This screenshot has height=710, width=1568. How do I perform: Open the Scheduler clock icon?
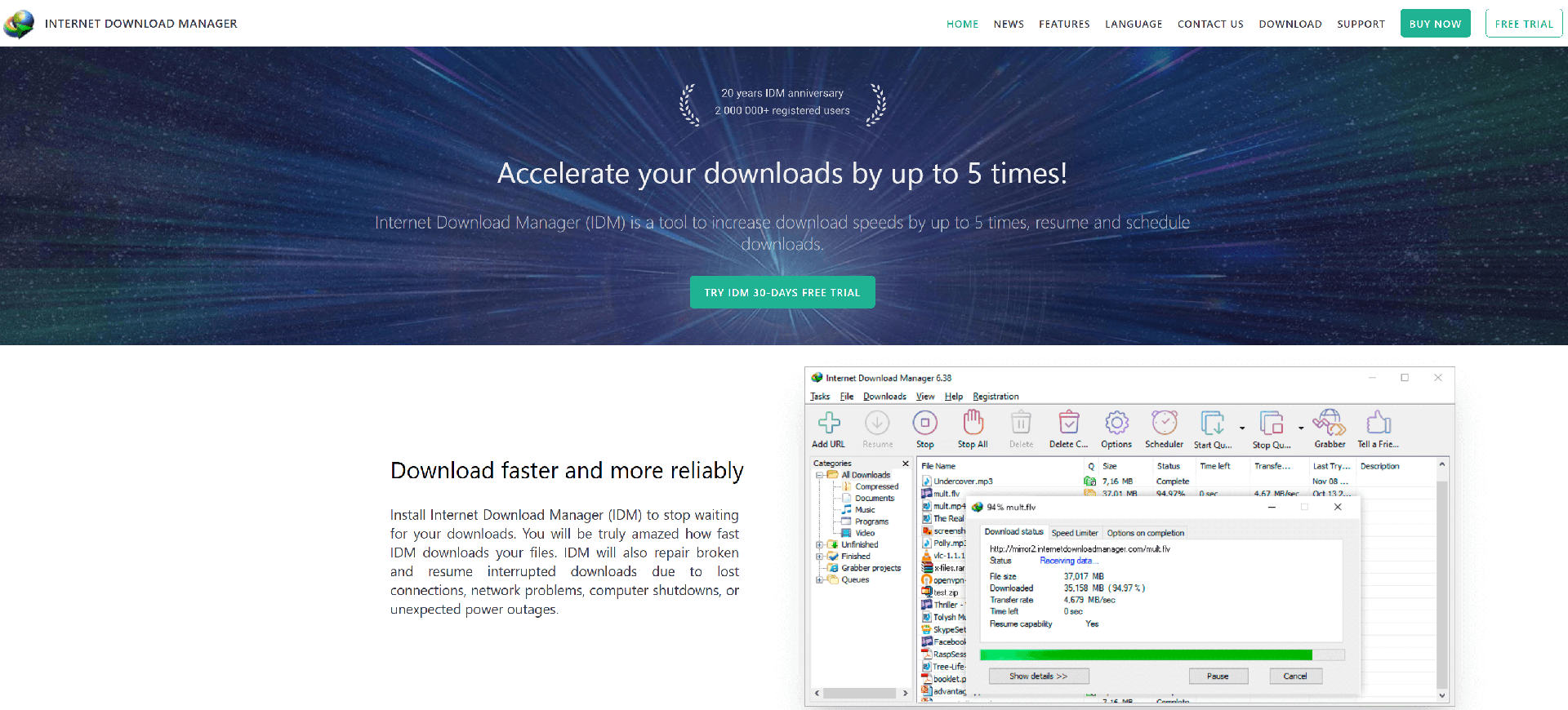1164,423
